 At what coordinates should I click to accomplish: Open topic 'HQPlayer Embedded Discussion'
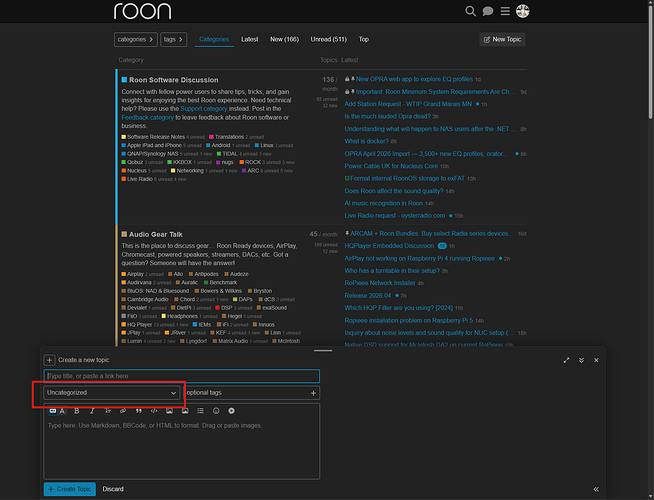coord(389,246)
